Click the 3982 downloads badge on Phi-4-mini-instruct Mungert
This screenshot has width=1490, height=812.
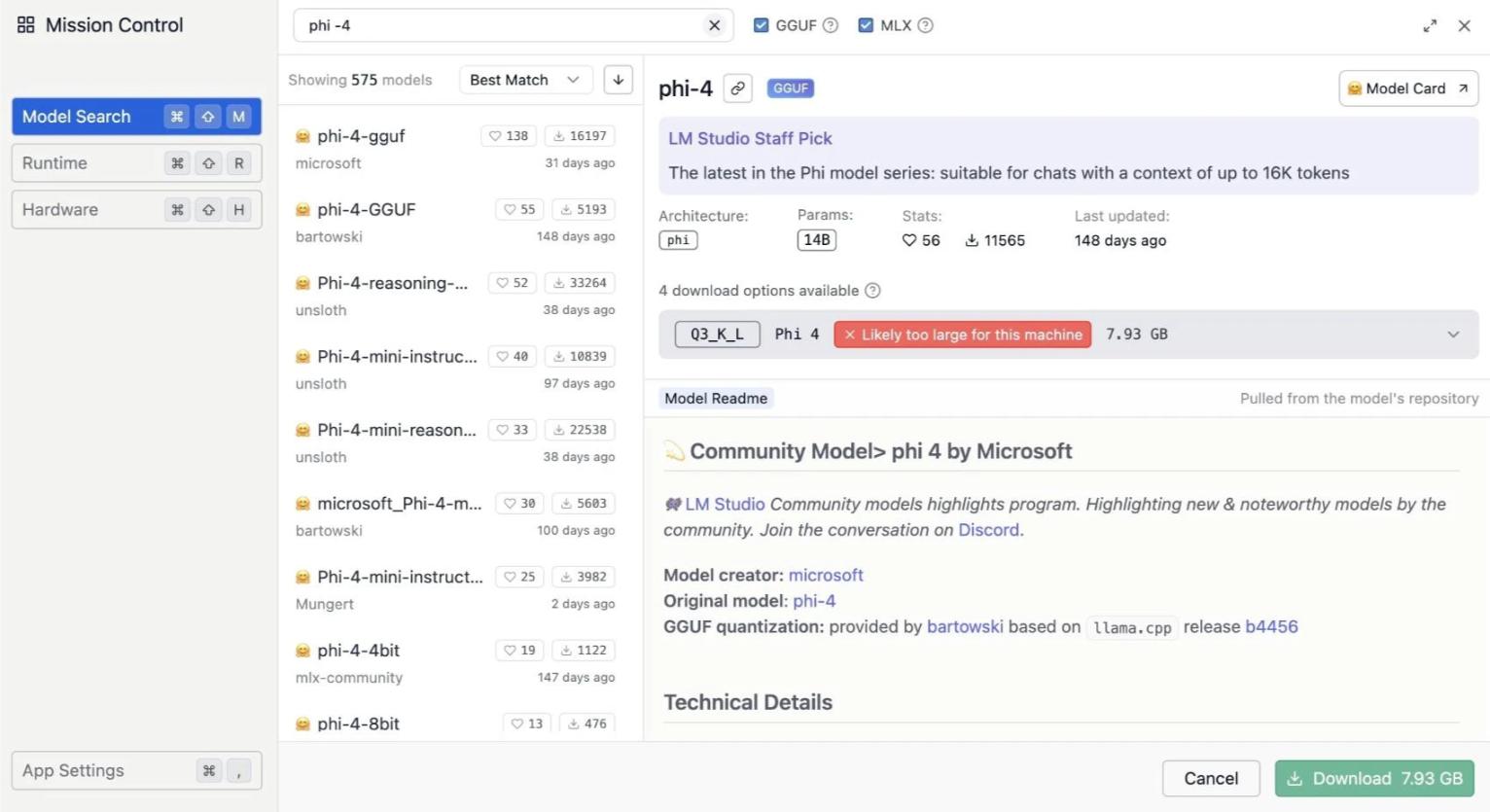pyautogui.click(x=584, y=577)
